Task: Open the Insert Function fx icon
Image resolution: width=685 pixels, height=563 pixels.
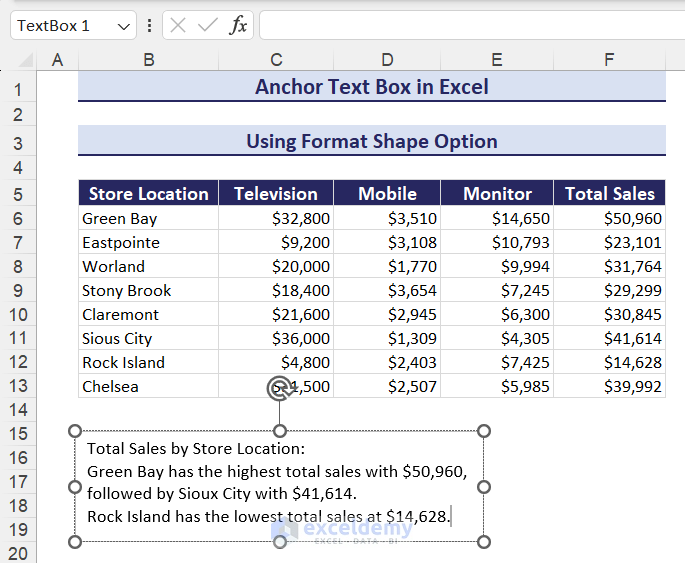Action: (238, 25)
